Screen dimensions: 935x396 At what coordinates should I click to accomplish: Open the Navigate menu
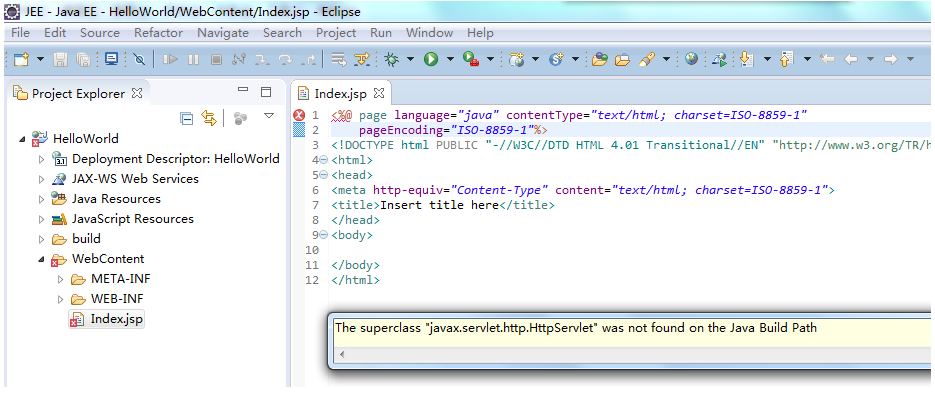coord(223,33)
